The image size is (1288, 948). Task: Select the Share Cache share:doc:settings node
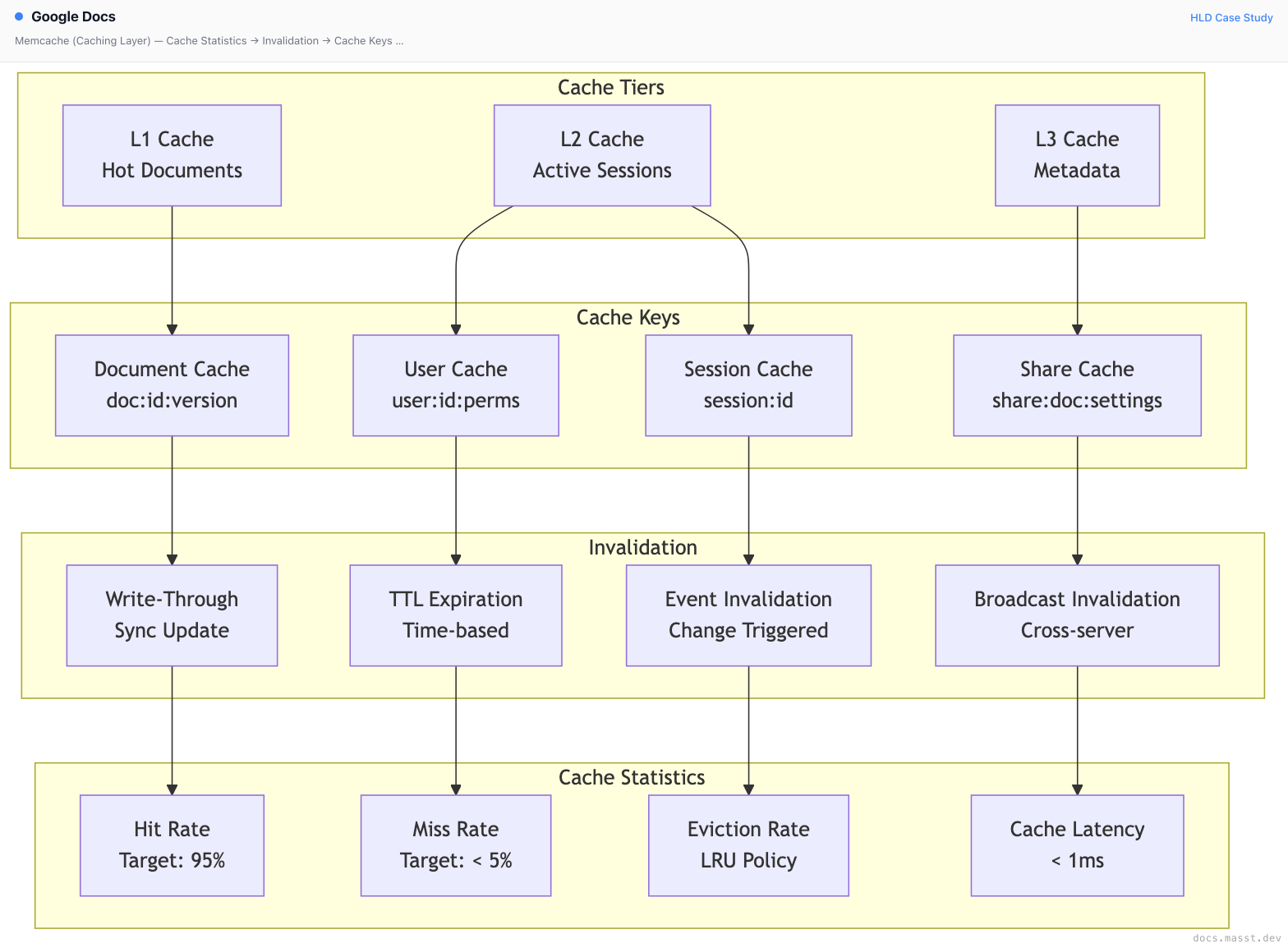coord(1077,385)
